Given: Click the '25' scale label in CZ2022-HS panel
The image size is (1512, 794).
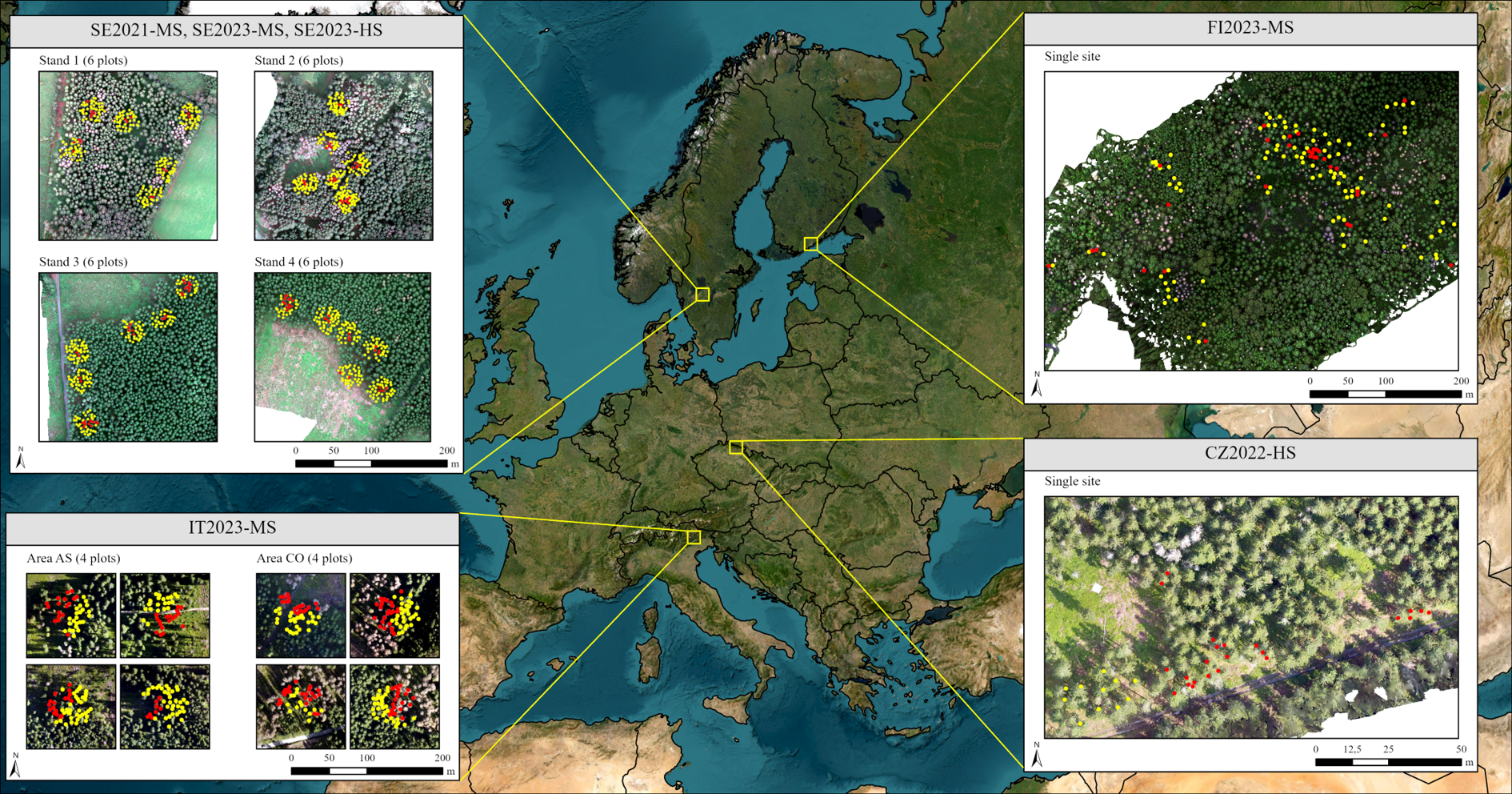Looking at the screenshot, I should coord(1388,749).
